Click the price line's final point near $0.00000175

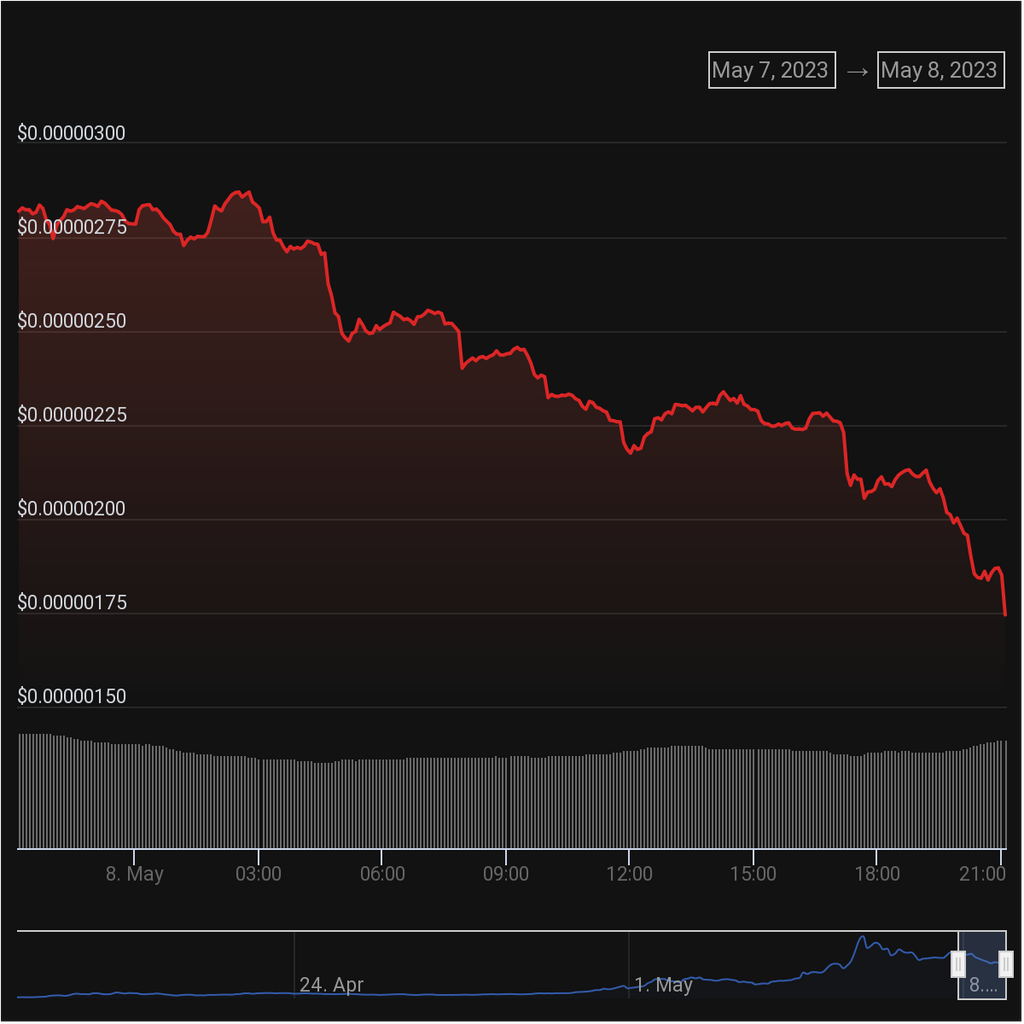point(1005,615)
